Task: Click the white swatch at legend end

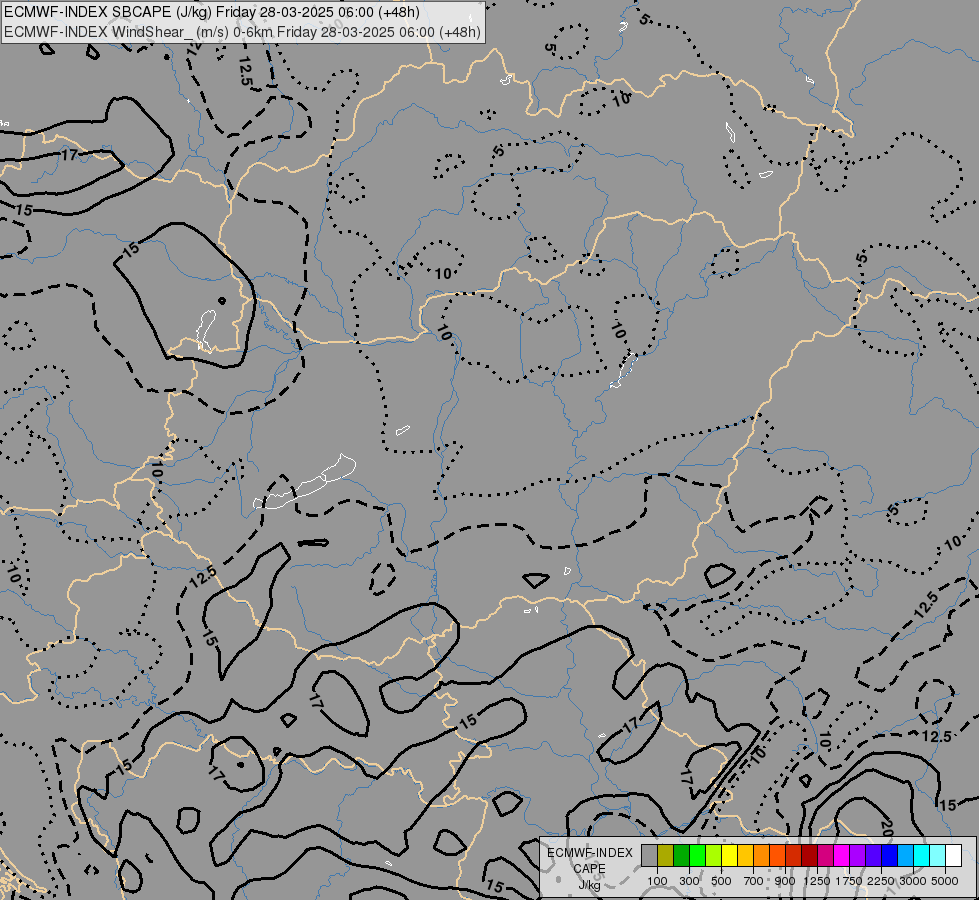Action: coord(954,856)
